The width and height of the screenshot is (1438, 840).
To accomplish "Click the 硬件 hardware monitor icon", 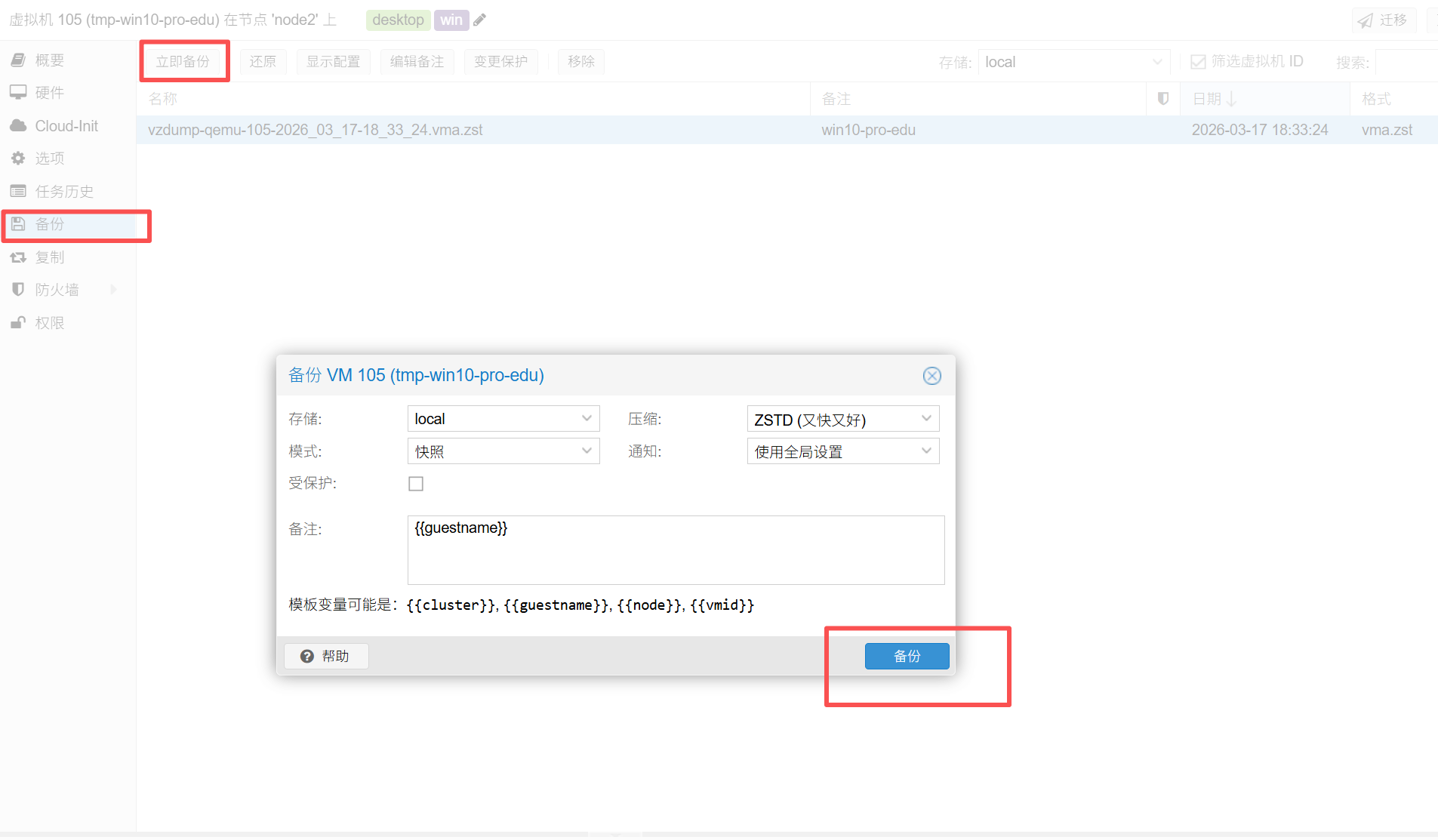I will pos(18,92).
